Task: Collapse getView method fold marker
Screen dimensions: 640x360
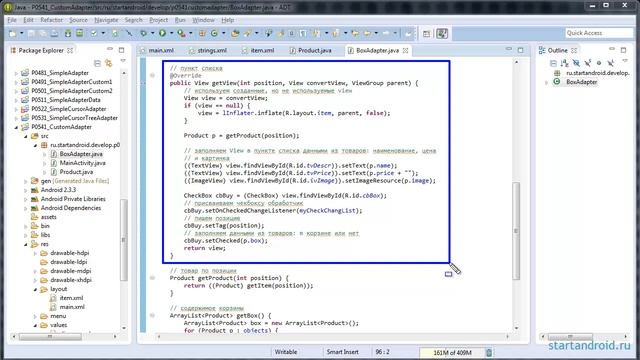Action: pyautogui.click(x=152, y=75)
